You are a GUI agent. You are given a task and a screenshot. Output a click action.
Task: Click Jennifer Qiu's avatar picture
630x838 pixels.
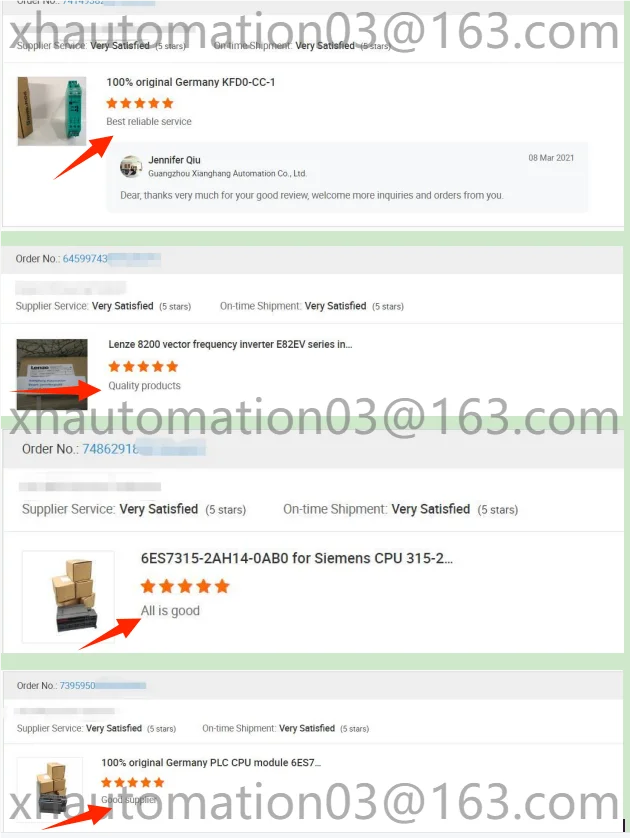click(131, 166)
